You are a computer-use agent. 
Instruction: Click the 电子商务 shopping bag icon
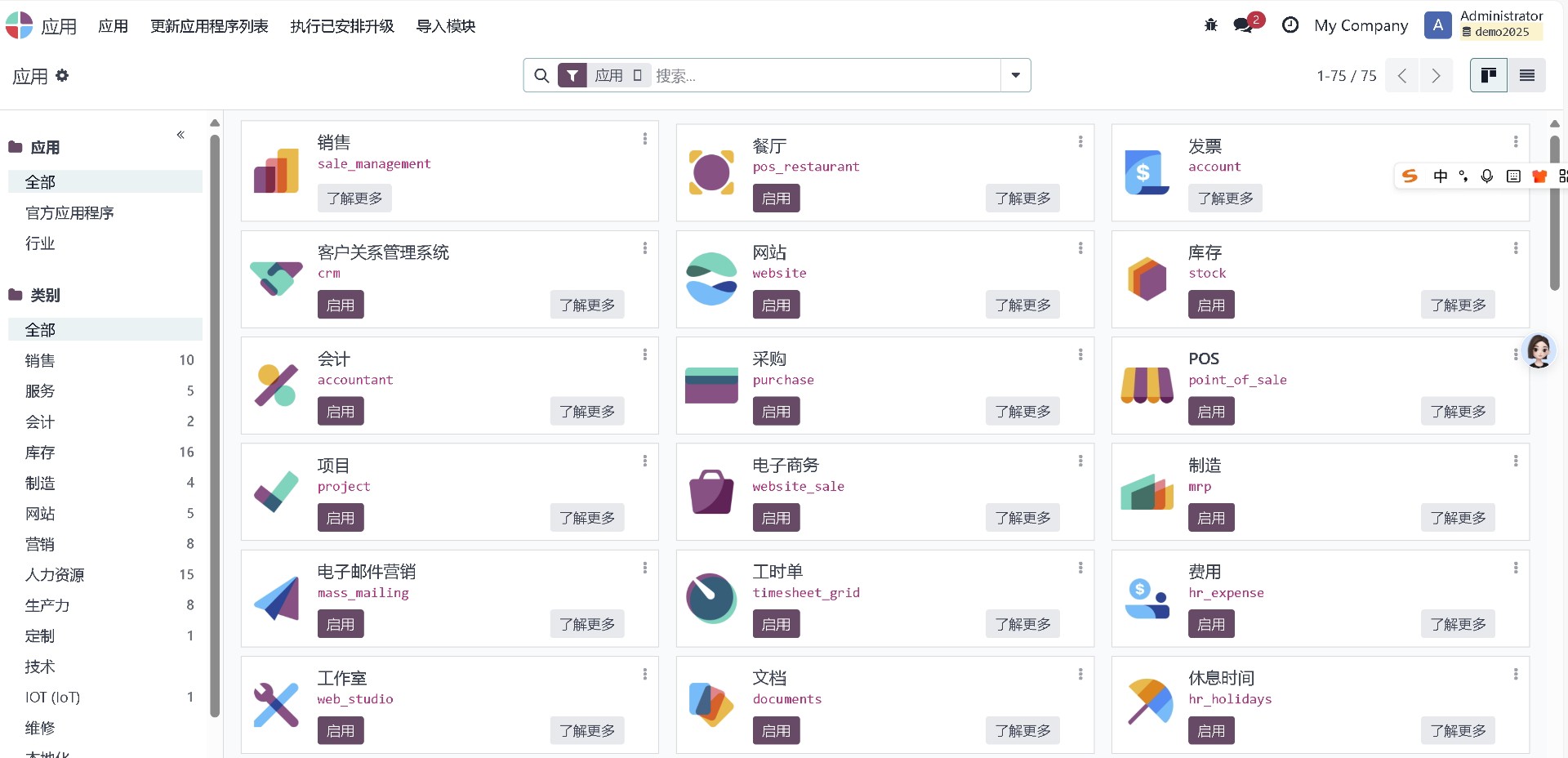[711, 491]
